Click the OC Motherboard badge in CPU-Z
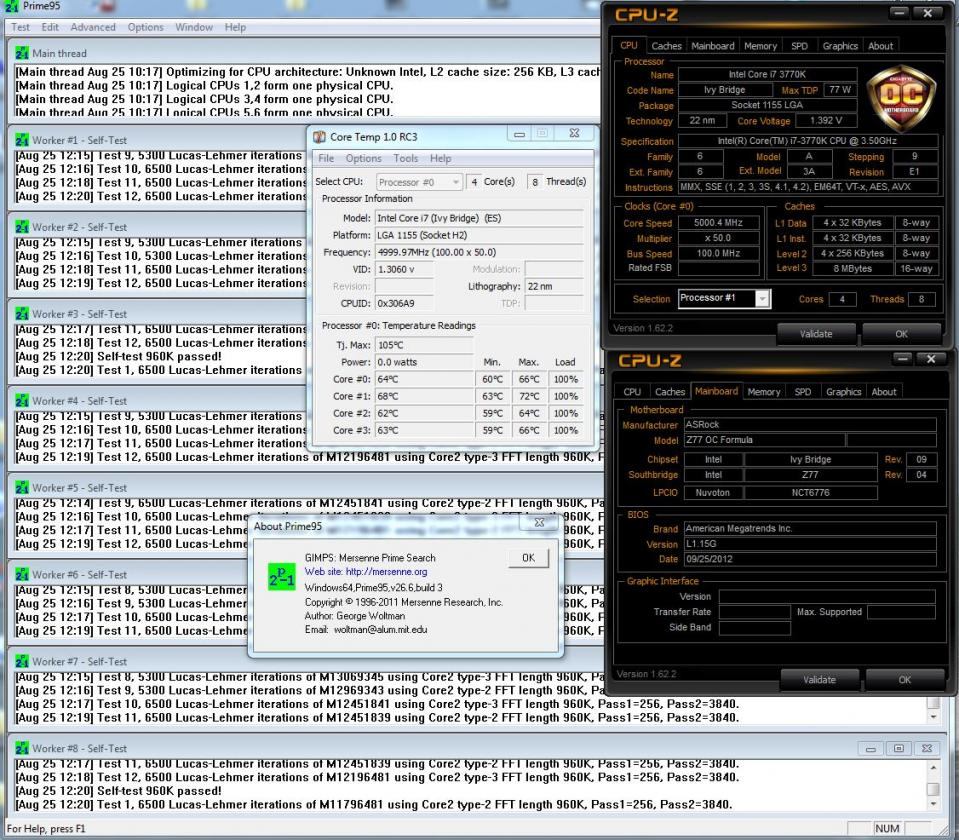Image resolution: width=959 pixels, height=840 pixels. (x=901, y=98)
